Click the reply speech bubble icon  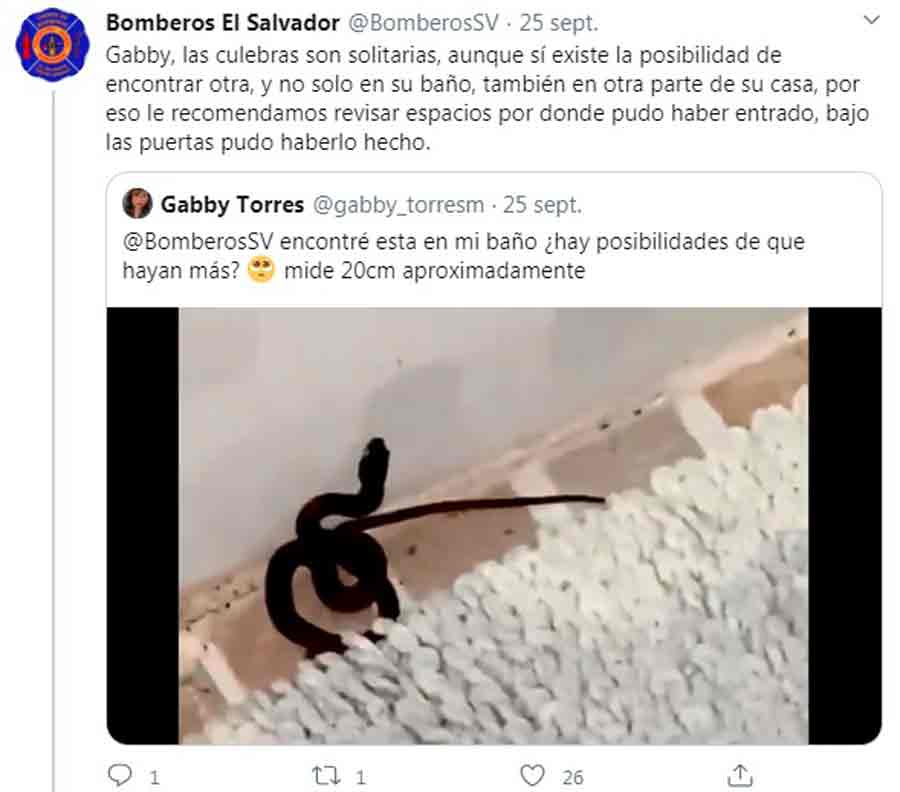[x=120, y=775]
